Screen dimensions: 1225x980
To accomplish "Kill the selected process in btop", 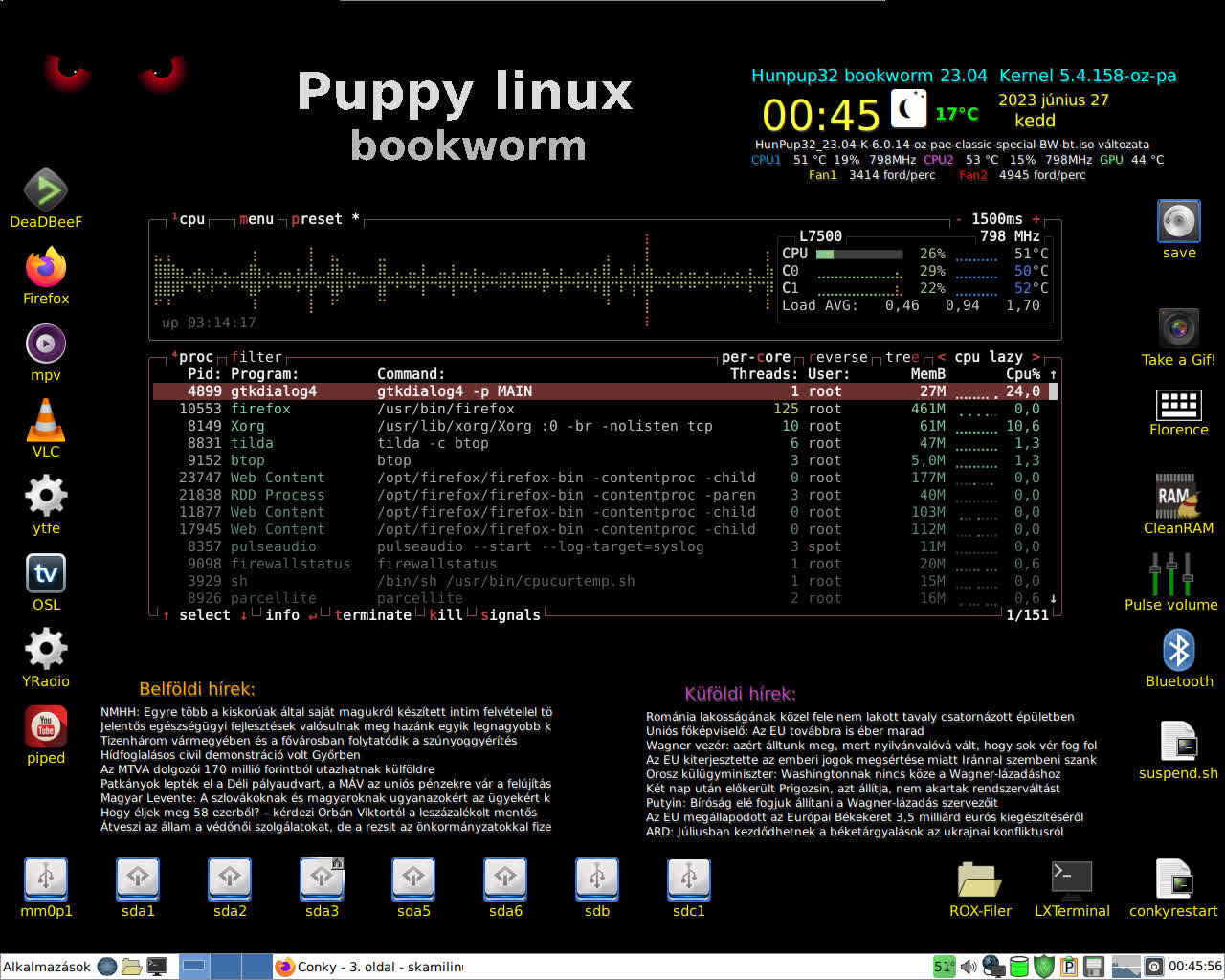I will point(446,615).
